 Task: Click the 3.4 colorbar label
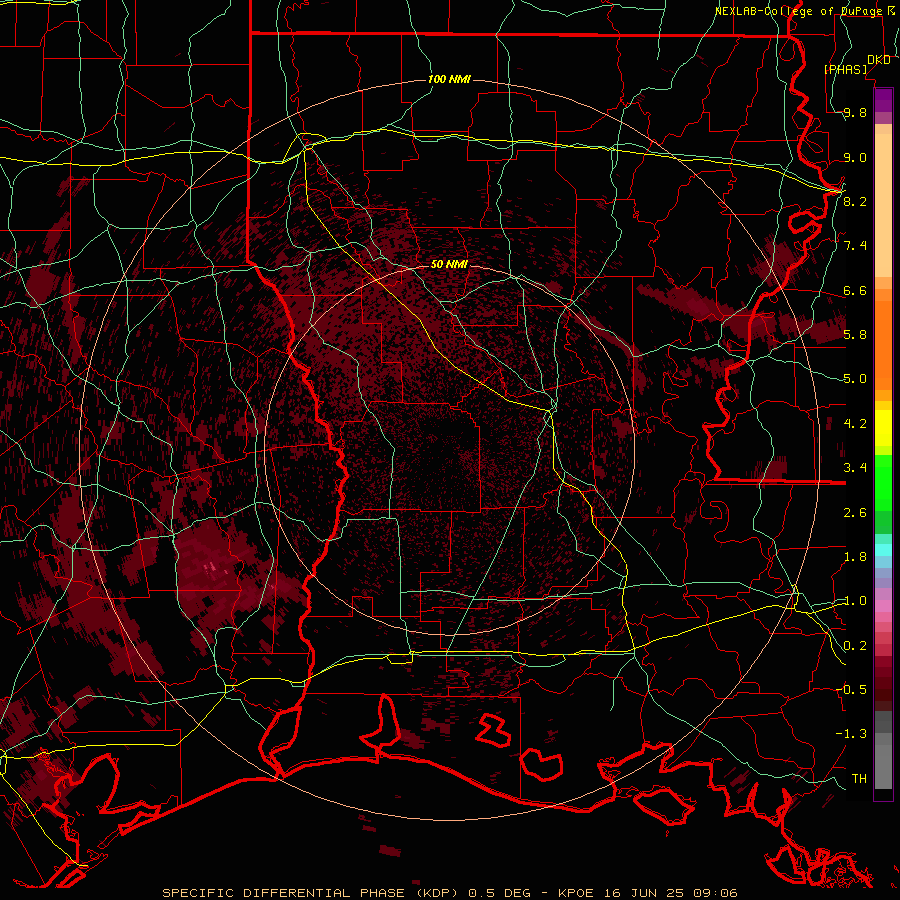[855, 468]
